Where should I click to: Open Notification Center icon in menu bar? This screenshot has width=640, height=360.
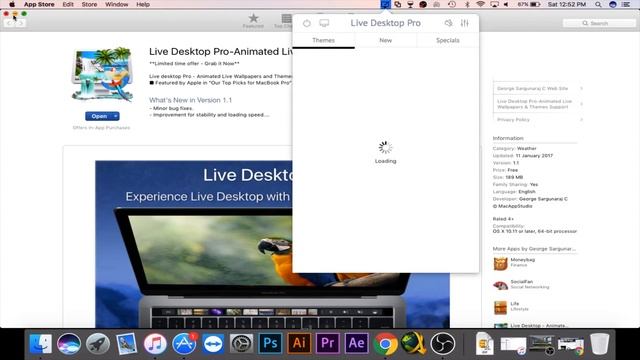coord(626,4)
